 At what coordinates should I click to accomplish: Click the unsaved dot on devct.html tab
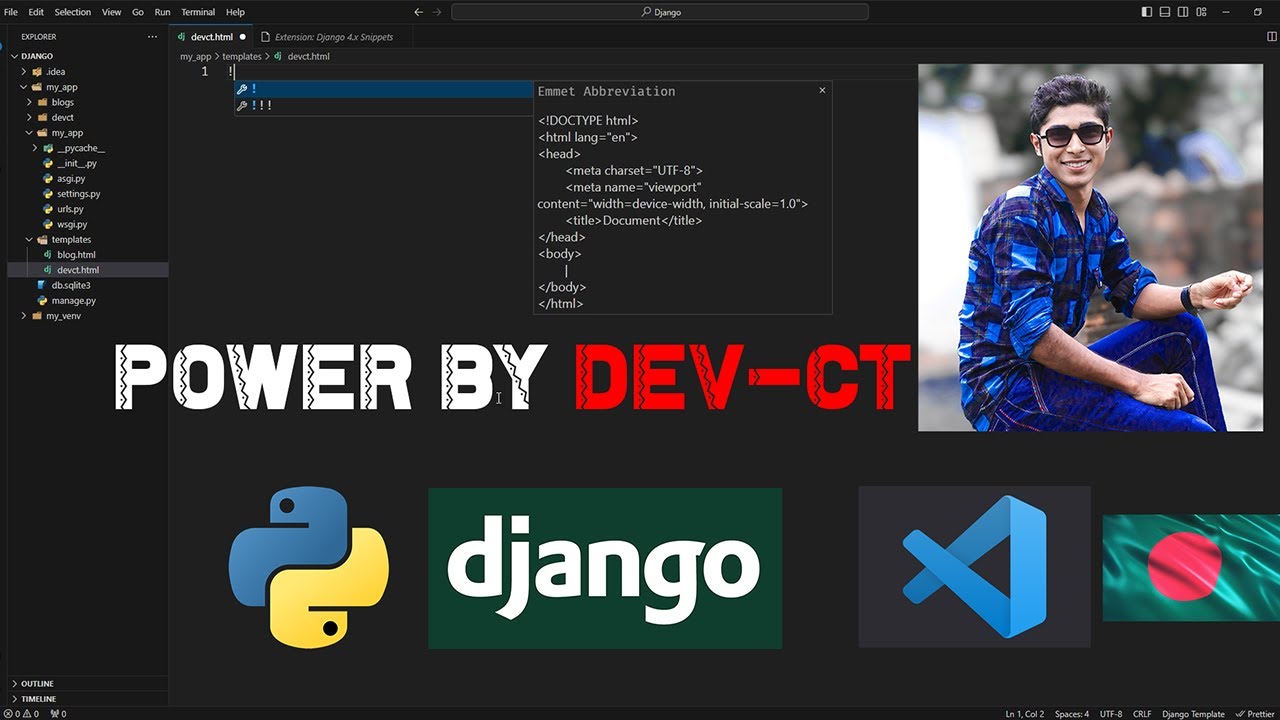point(242,37)
